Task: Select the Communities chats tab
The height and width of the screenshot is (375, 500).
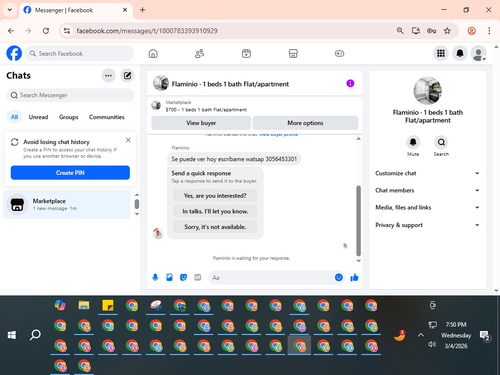Action: pyautogui.click(x=107, y=117)
